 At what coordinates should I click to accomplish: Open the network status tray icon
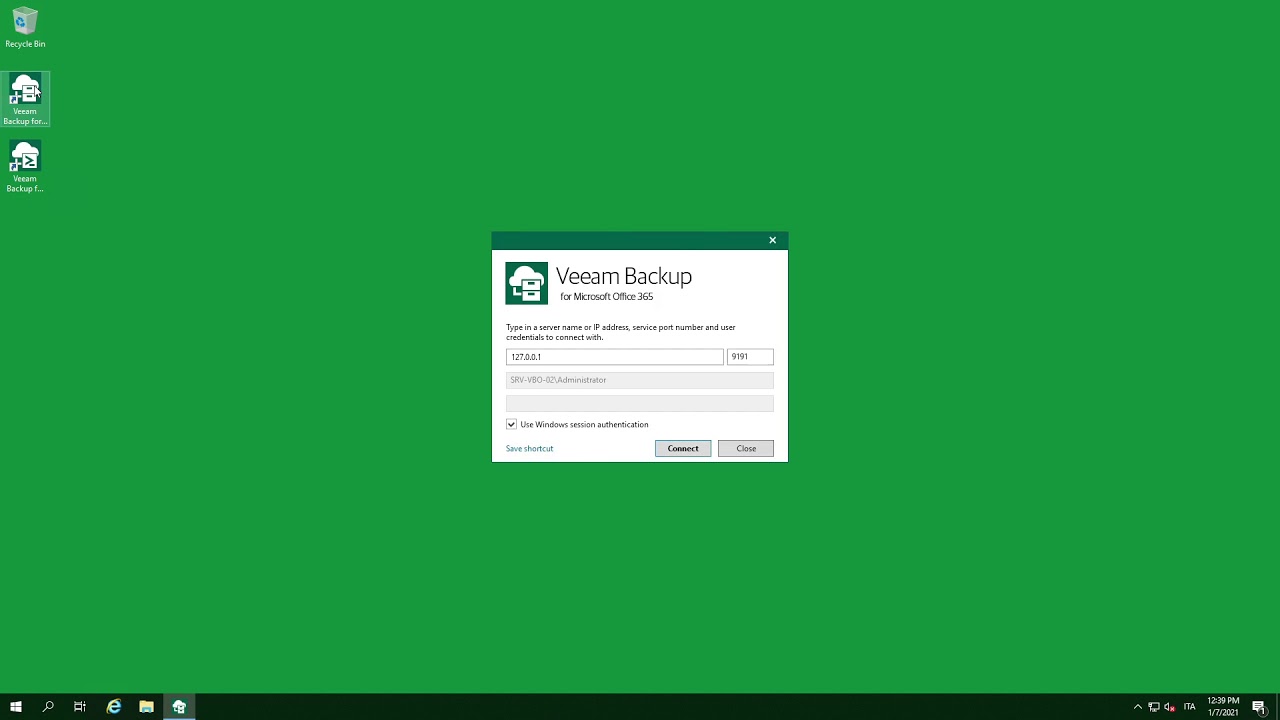pos(1153,707)
